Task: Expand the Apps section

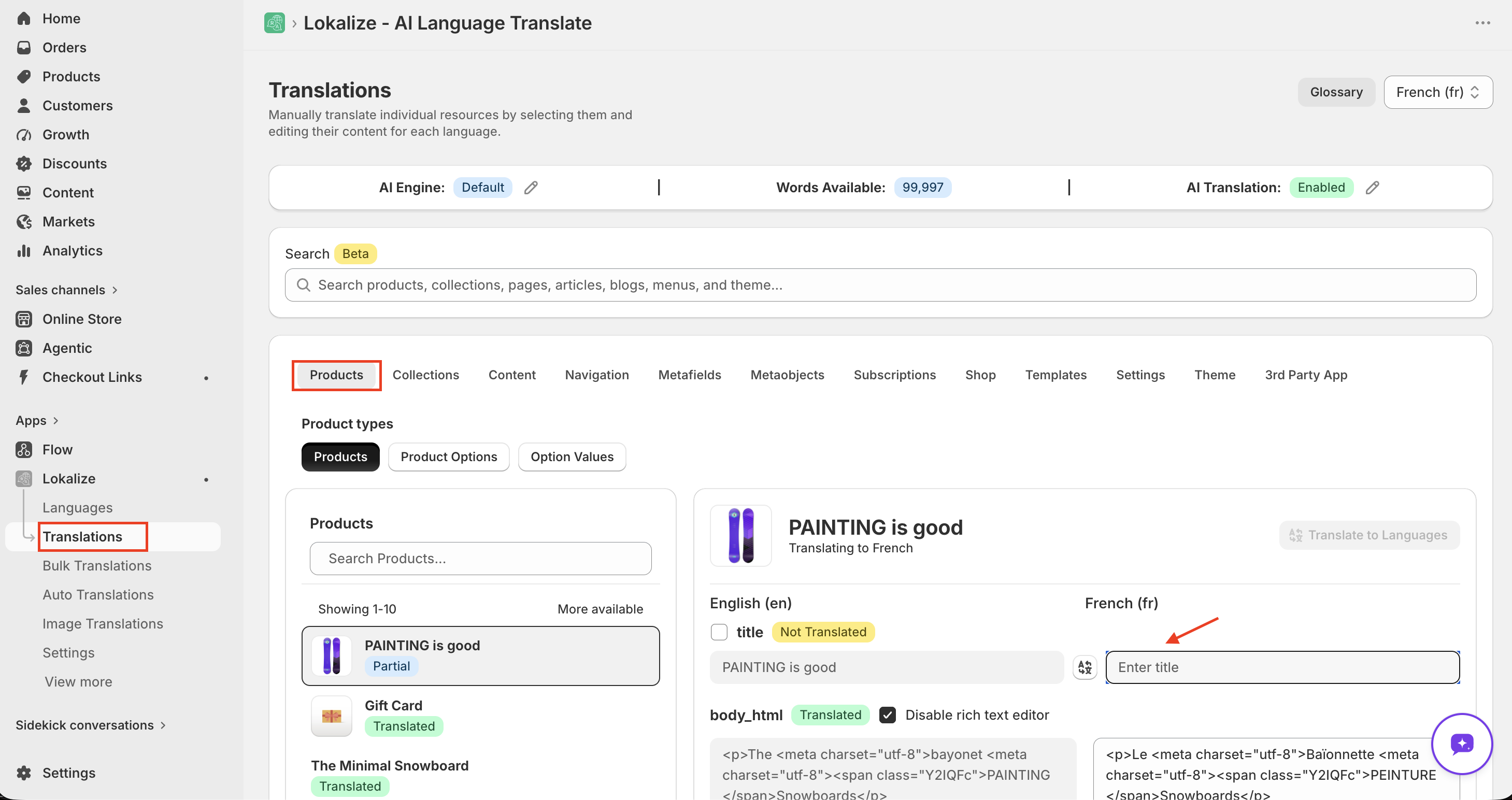Action: pos(37,421)
